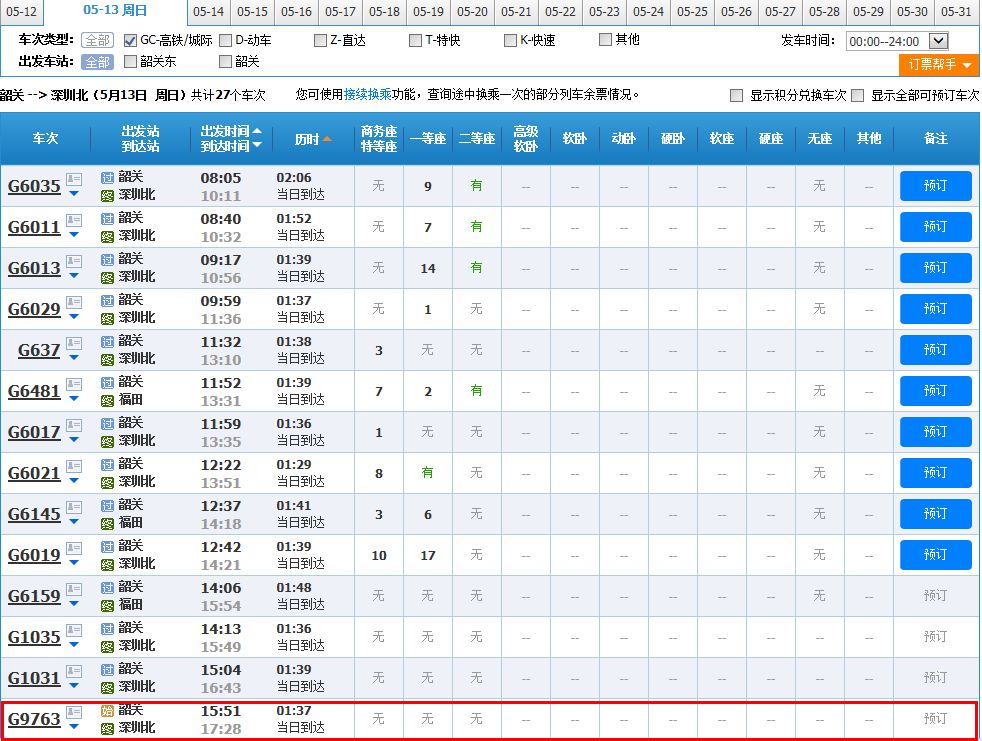Check the 显示积分兑换车次 option
Viewport: 982px width, 741px height.
click(x=734, y=94)
